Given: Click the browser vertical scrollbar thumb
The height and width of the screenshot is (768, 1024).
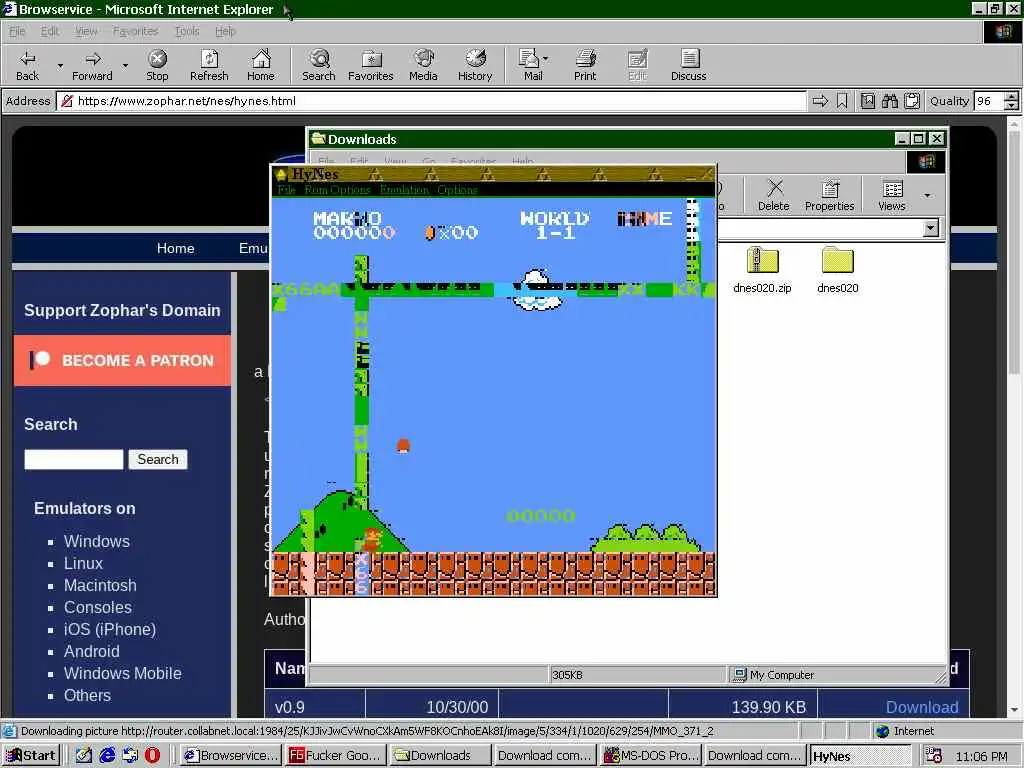Looking at the screenshot, I should [1014, 252].
